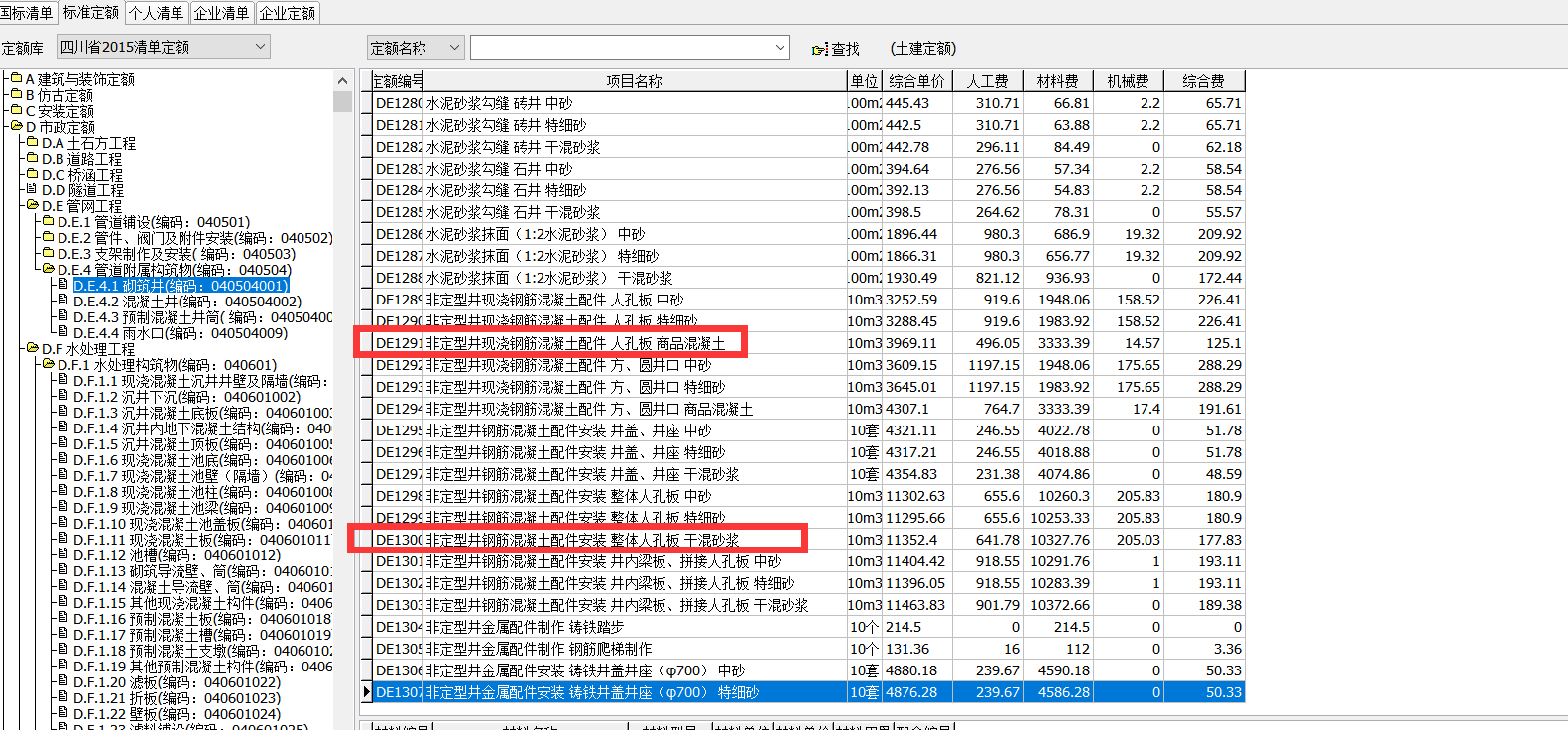Click the document icon beside D.D 隧道工程

pyautogui.click(x=32, y=189)
